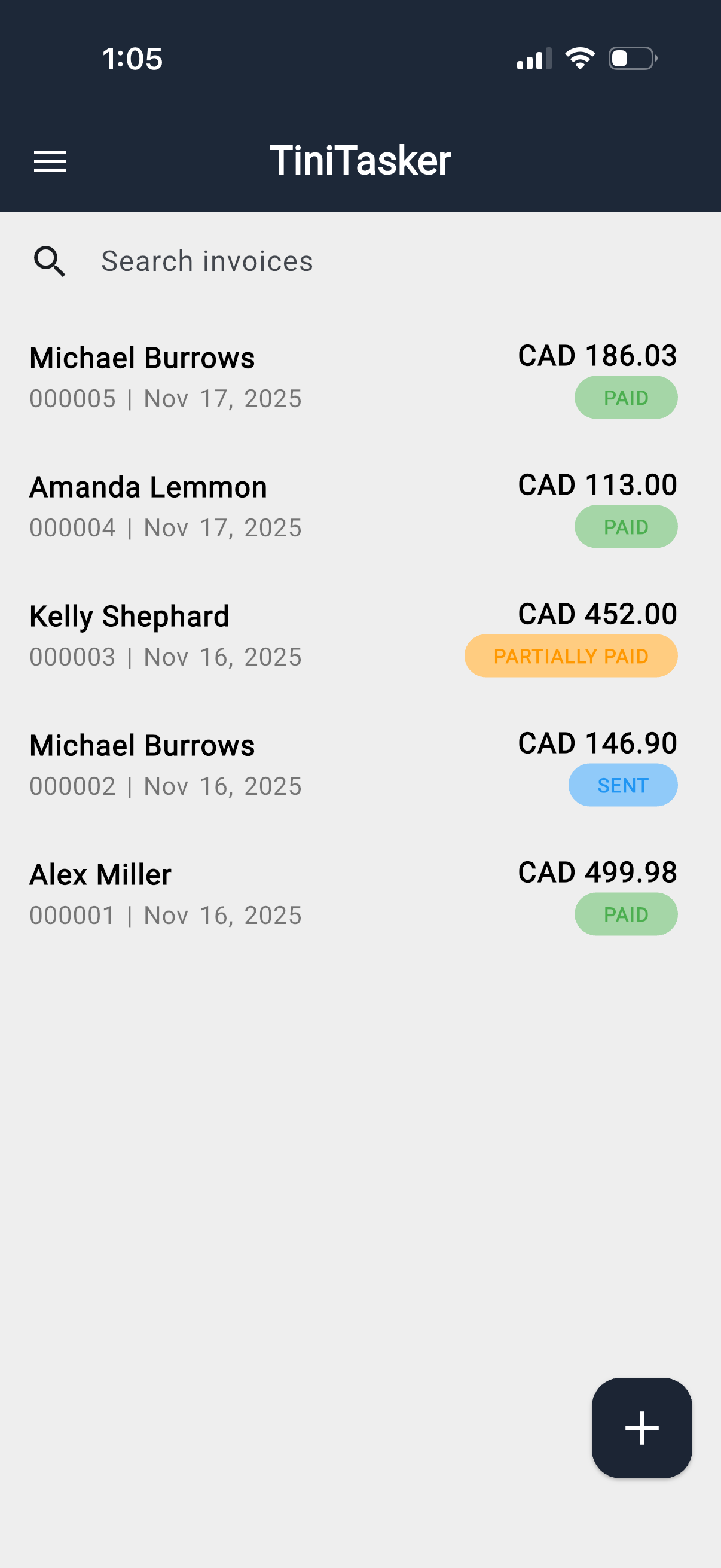This screenshot has height=1568, width=721.
Task: Tap the TiniTasker header title
Action: tap(360, 161)
